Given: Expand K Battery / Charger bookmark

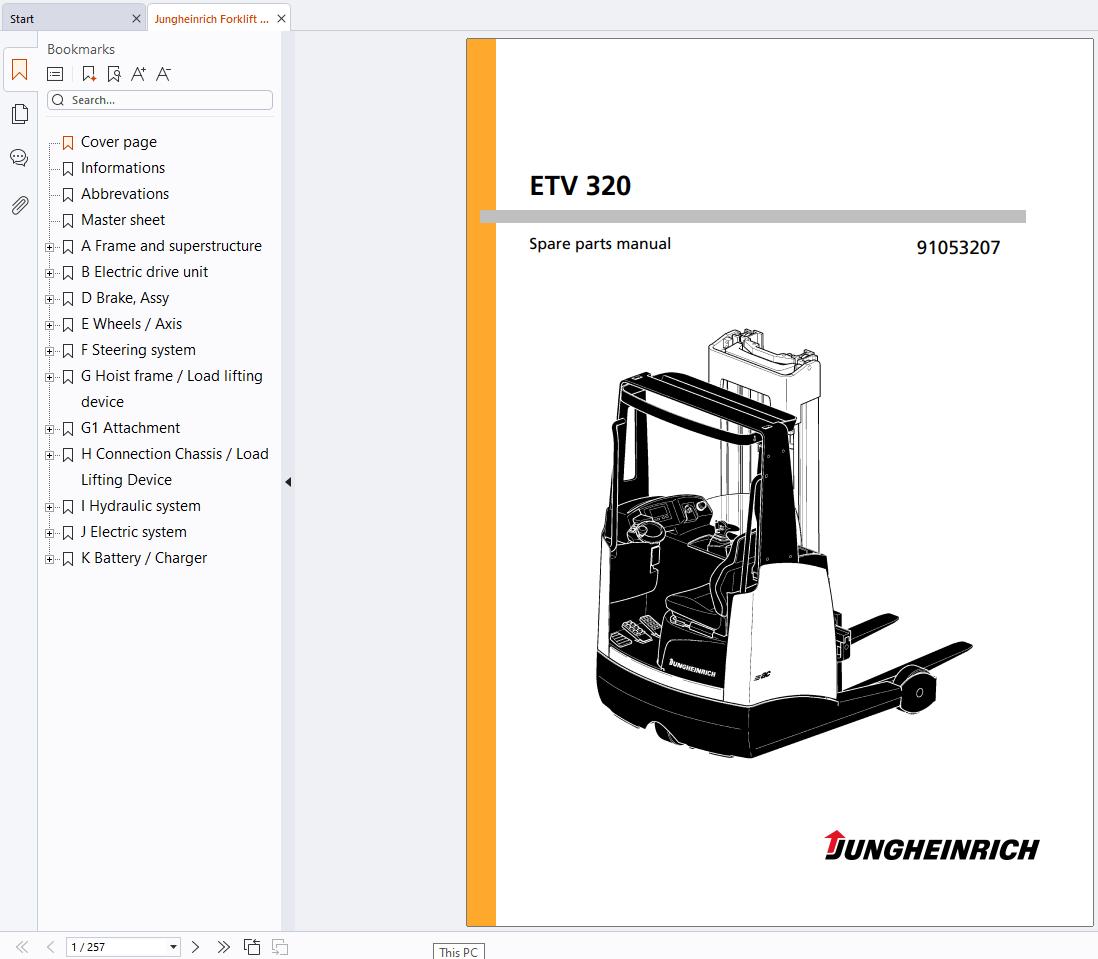Looking at the screenshot, I should click(49, 559).
